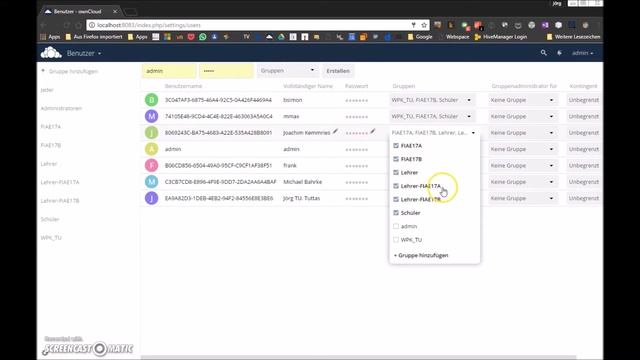Screen dimensions: 640x360
Task: Open the TV bookmark
Action: tap(246, 37)
